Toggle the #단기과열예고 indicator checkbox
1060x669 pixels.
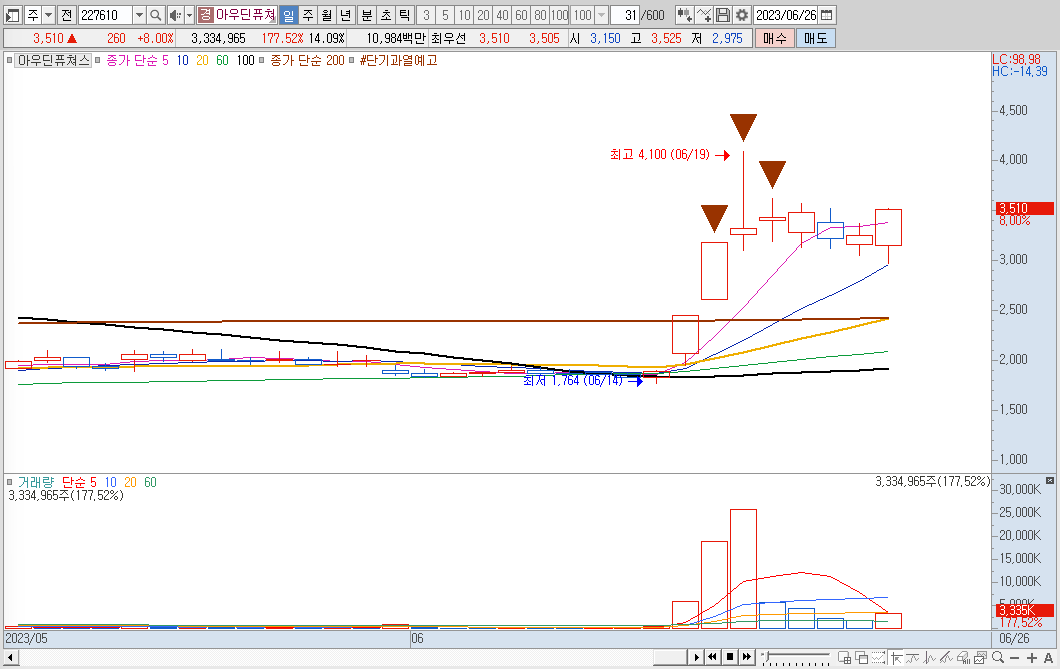(352, 60)
